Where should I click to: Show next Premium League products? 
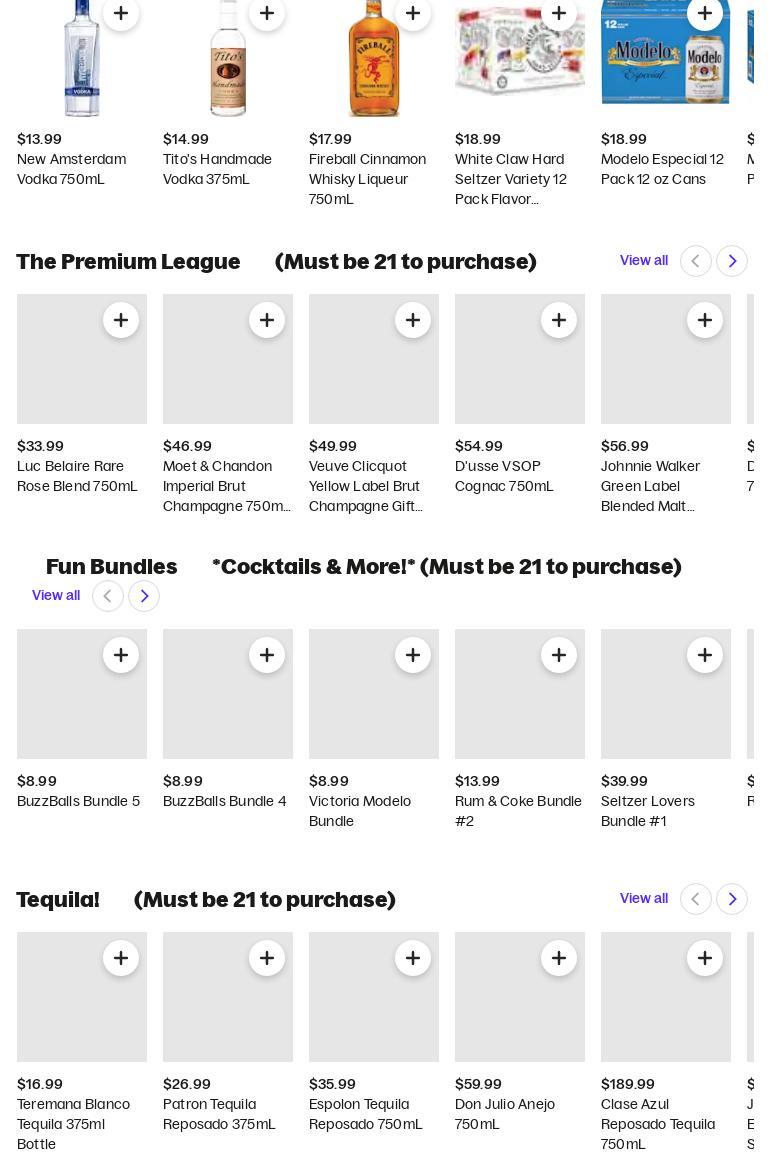(x=732, y=261)
